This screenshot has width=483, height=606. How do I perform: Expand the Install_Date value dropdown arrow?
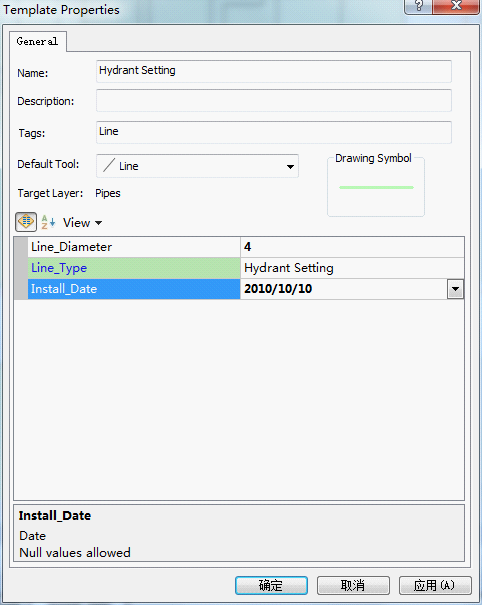[455, 289]
